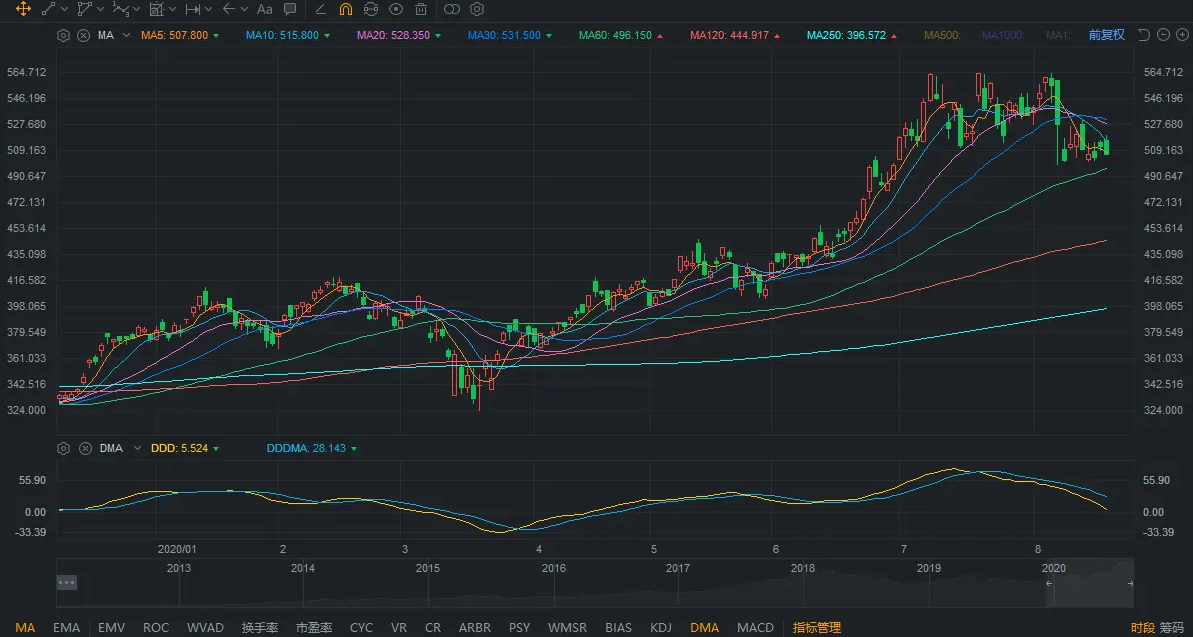Add a comment bubble annotation
Image resolution: width=1193 pixels, height=637 pixels.
(x=290, y=9)
